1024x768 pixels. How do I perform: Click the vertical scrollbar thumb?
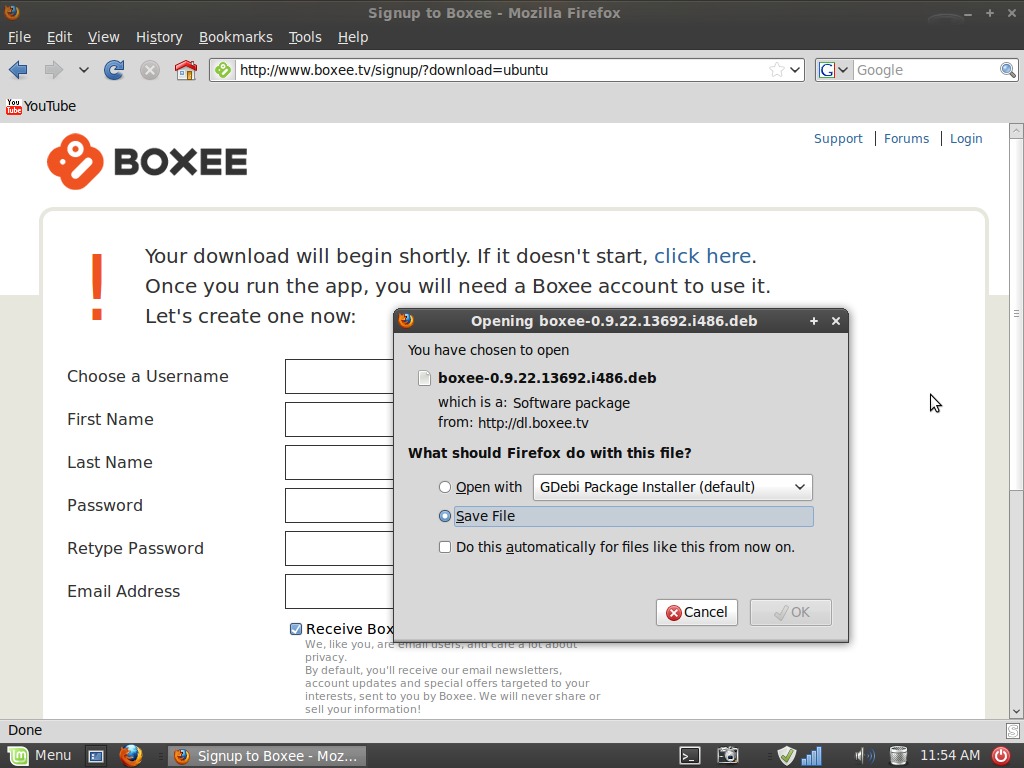tap(1016, 313)
